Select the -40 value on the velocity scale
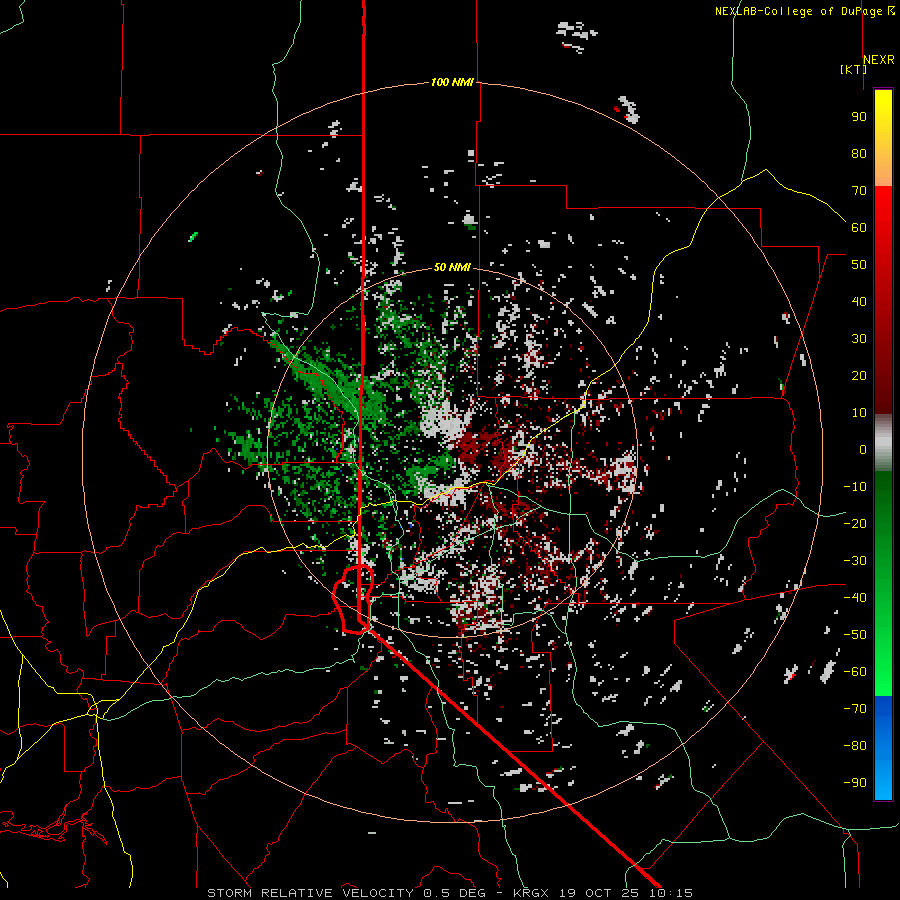 click(x=855, y=598)
